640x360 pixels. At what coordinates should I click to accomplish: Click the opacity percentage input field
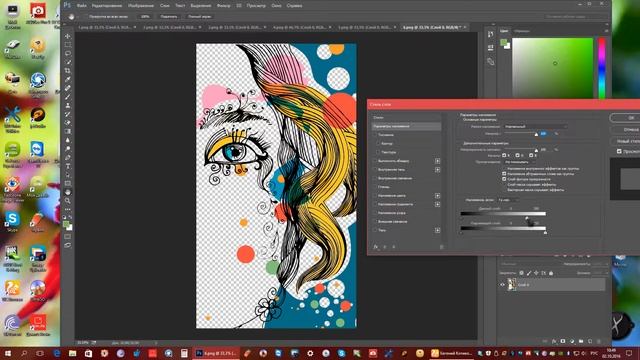[545, 133]
